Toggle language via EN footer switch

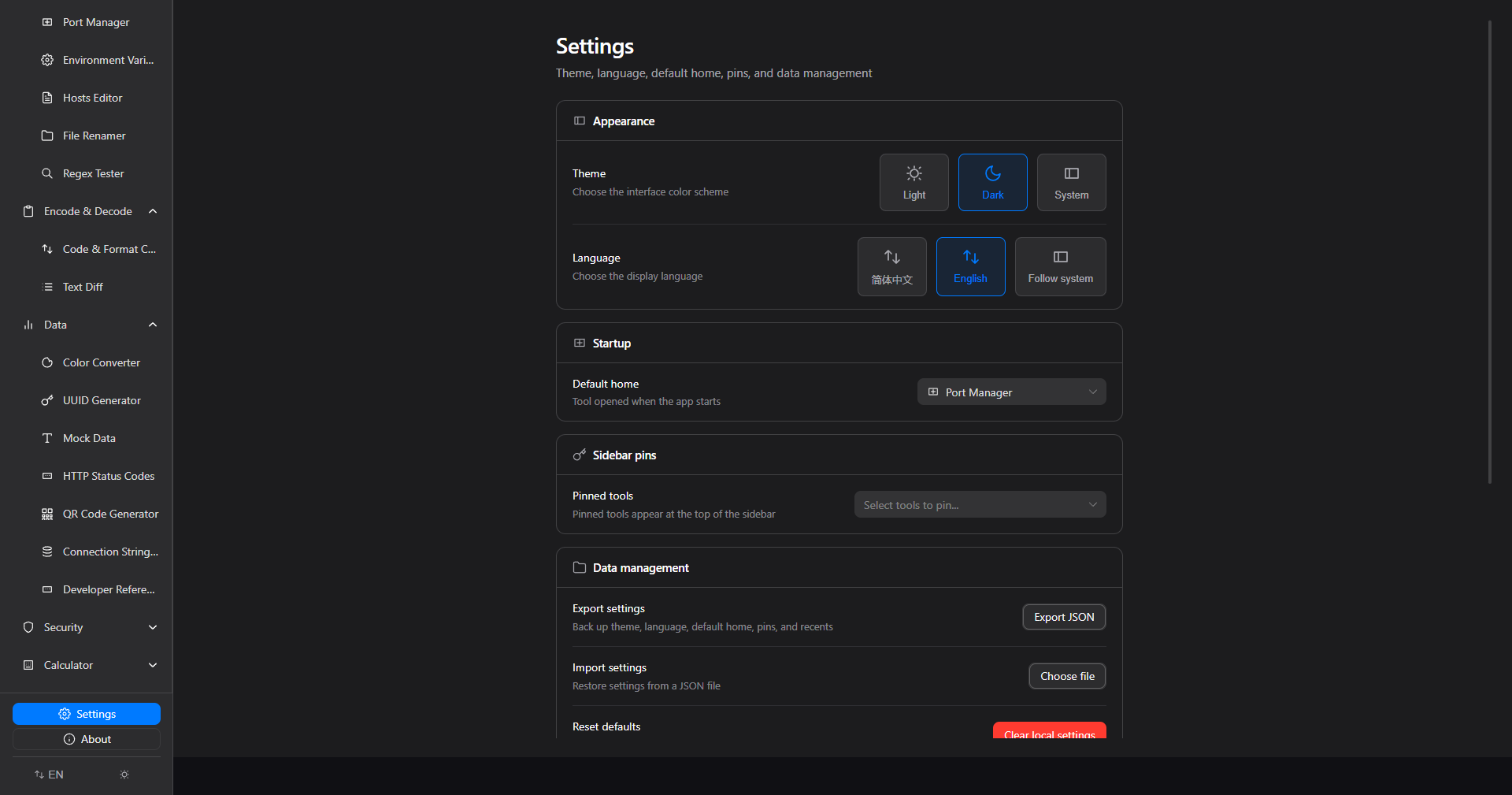(x=49, y=775)
